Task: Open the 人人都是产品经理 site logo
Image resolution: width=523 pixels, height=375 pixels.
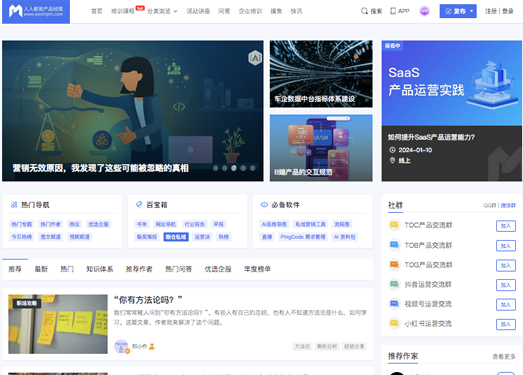Action: tap(36, 12)
